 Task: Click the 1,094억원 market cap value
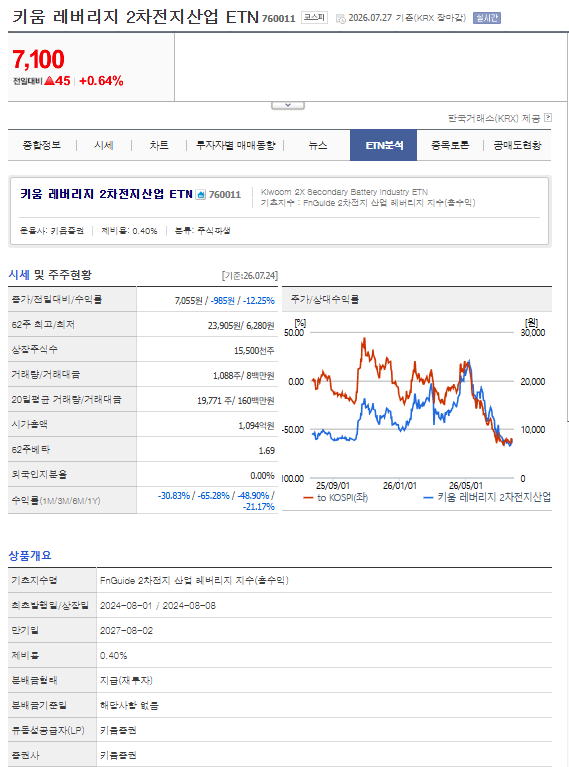click(256, 425)
